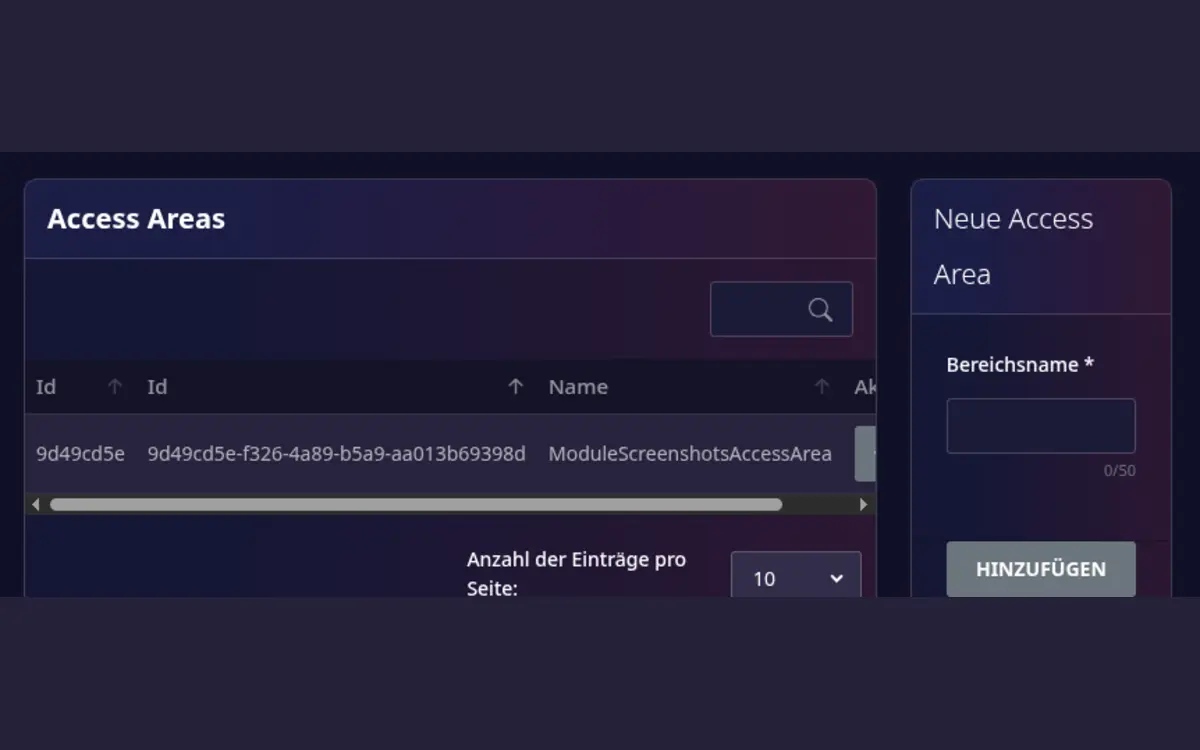Click the 0/50 character counter
Viewport: 1200px width, 750px height.
click(x=1120, y=471)
